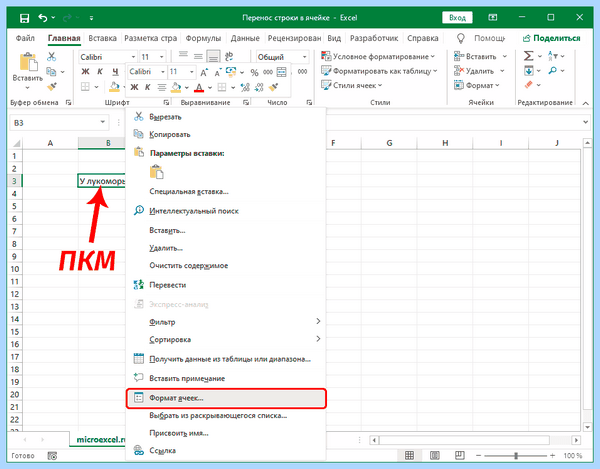Click the Save icon in the title bar
This screenshot has width=600, height=469.
click(x=24, y=18)
